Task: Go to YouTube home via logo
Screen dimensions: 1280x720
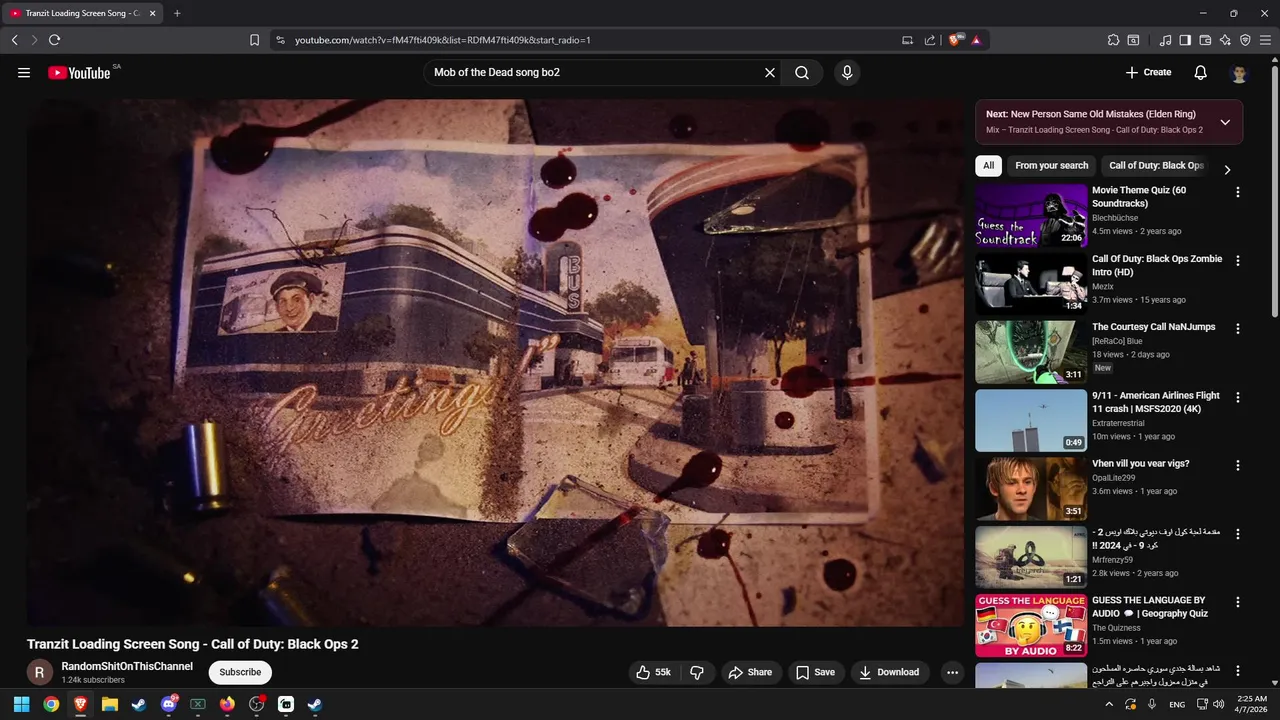Action: click(x=79, y=73)
